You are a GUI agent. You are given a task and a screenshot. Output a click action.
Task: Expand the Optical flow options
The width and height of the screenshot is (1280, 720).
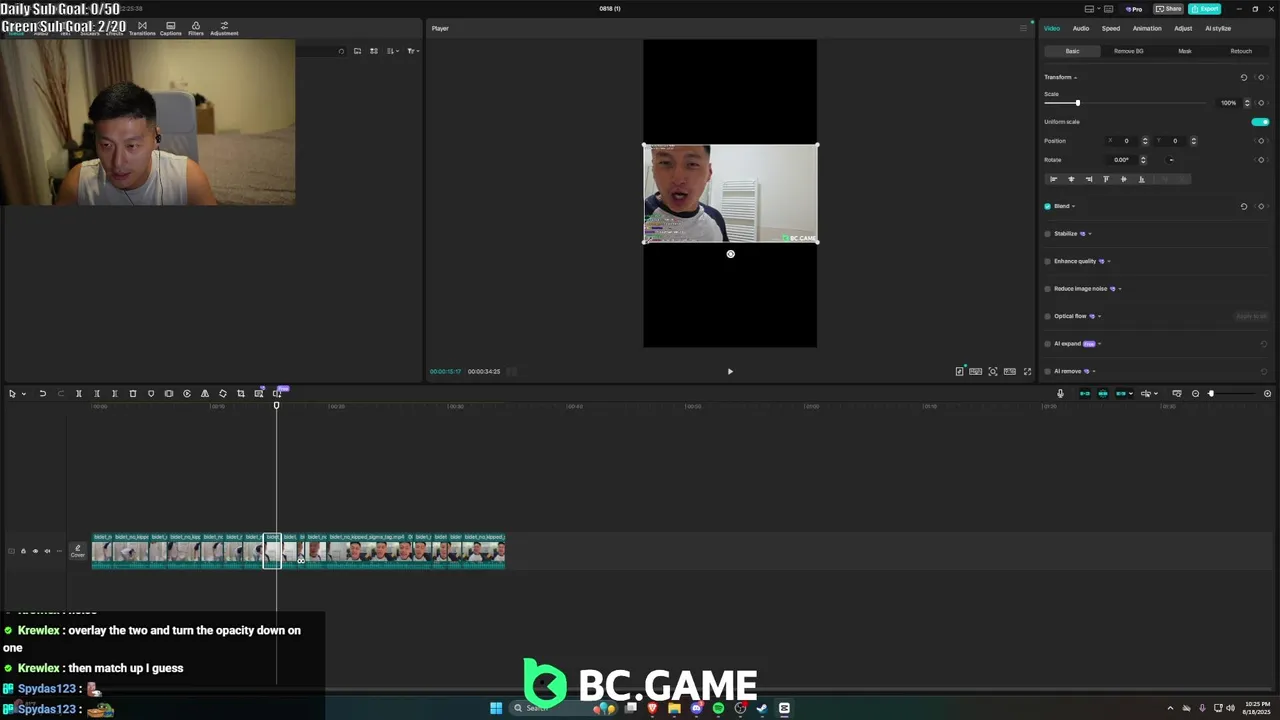(x=1099, y=317)
